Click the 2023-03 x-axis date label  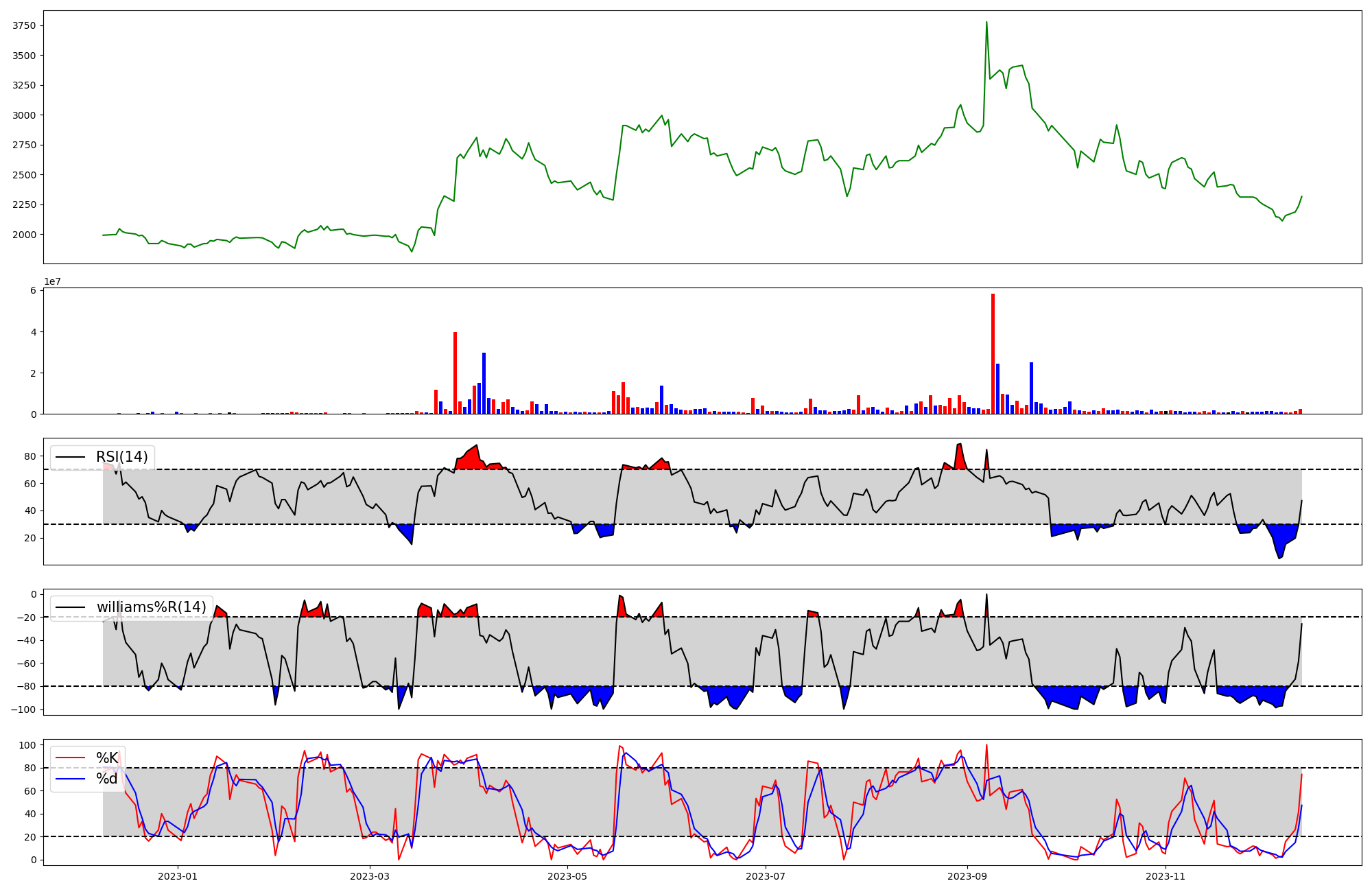370,876
